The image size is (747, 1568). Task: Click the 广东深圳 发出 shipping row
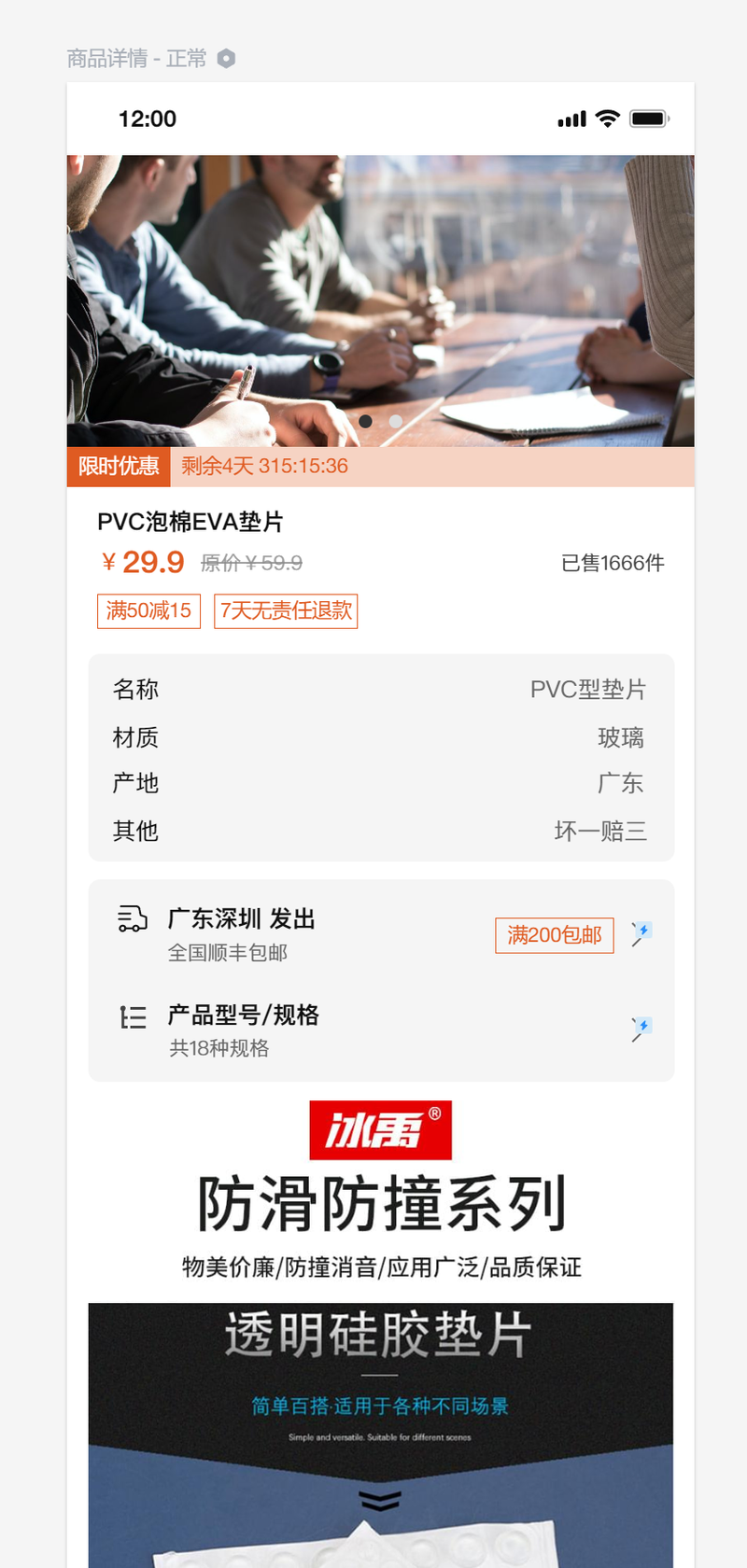381,934
